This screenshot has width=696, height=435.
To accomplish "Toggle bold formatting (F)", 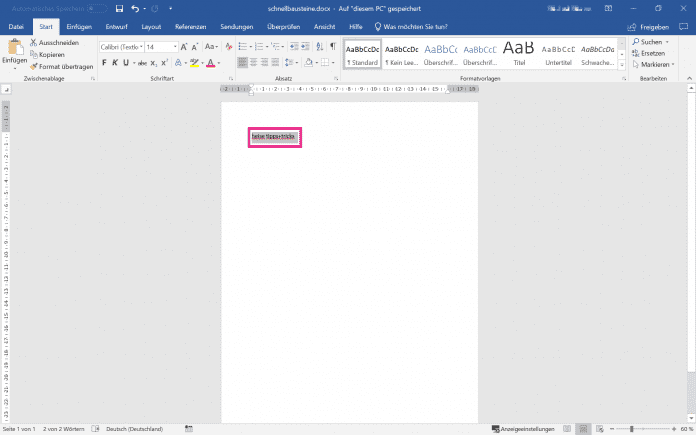I will pos(103,63).
